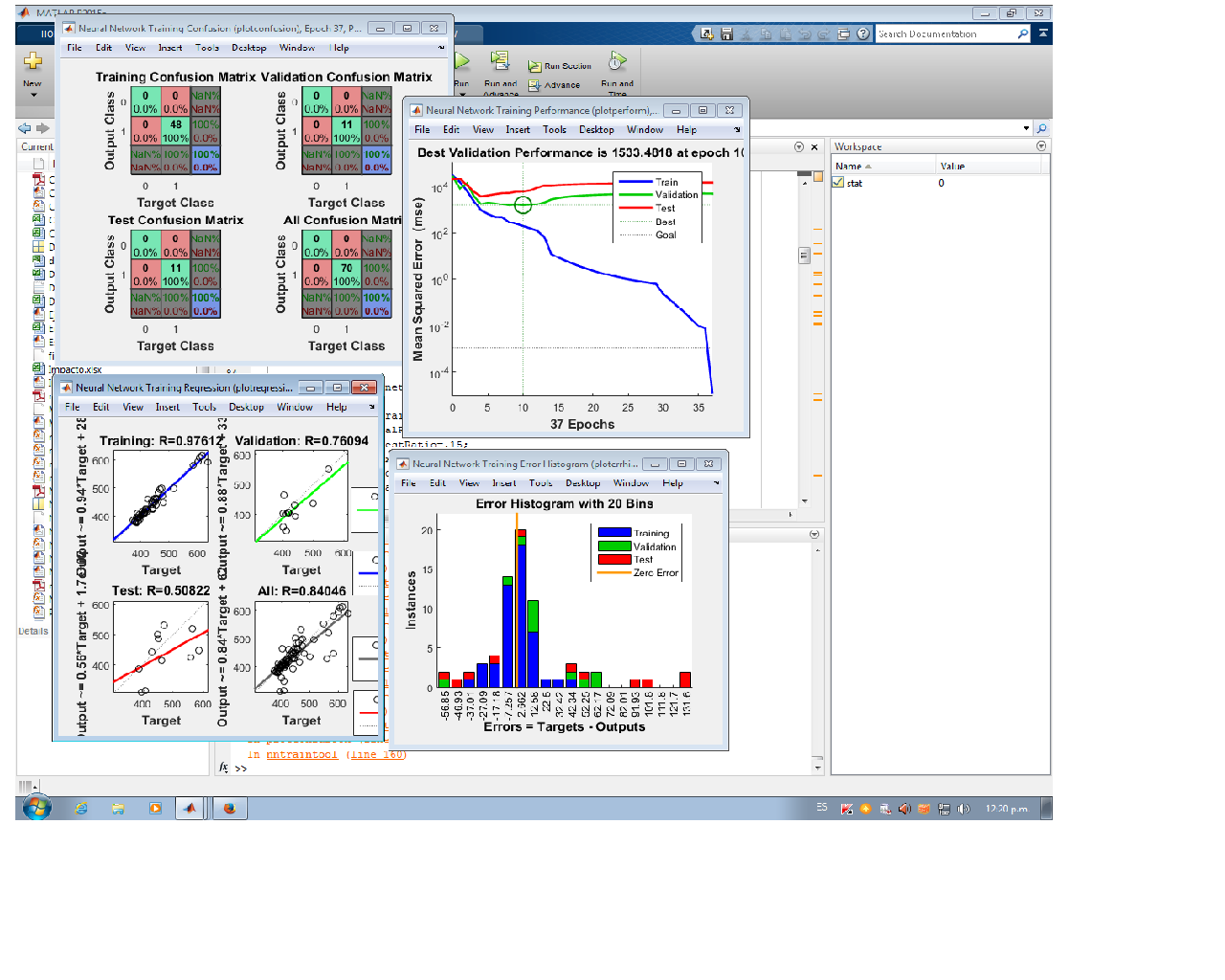Click the green Run arrow icon

(462, 61)
